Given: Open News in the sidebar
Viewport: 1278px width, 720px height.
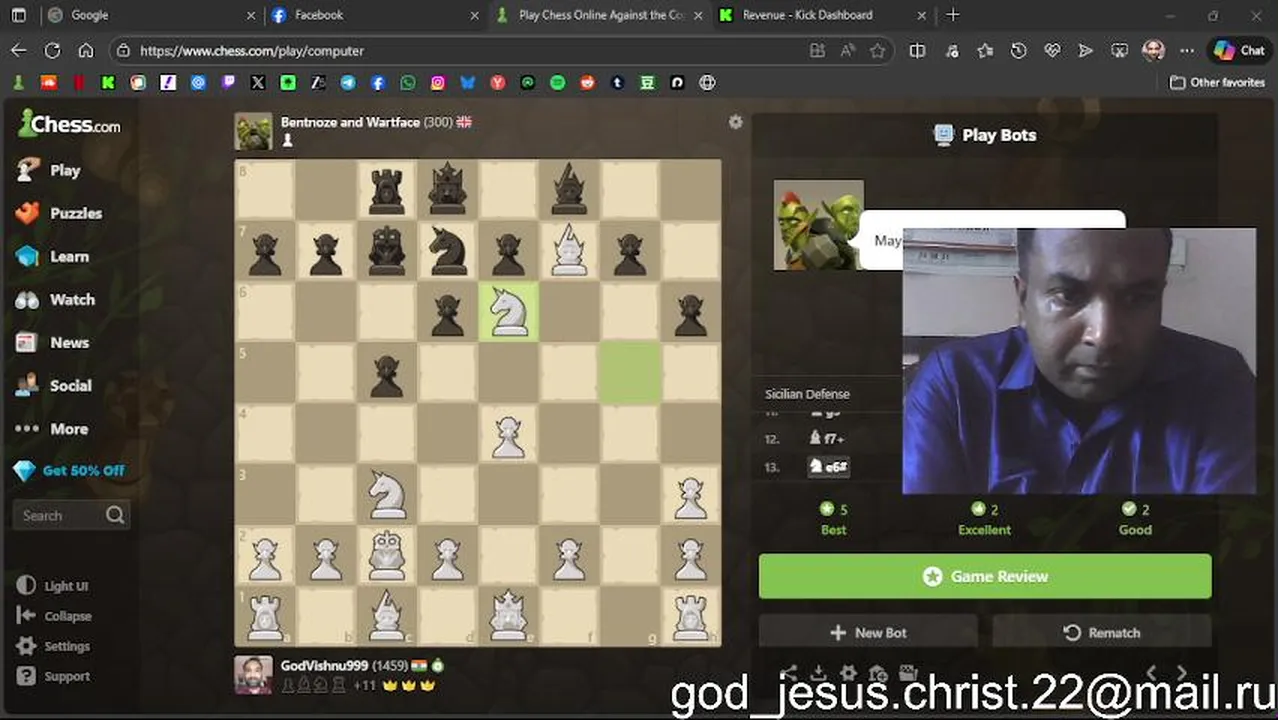Looking at the screenshot, I should tap(53, 342).
